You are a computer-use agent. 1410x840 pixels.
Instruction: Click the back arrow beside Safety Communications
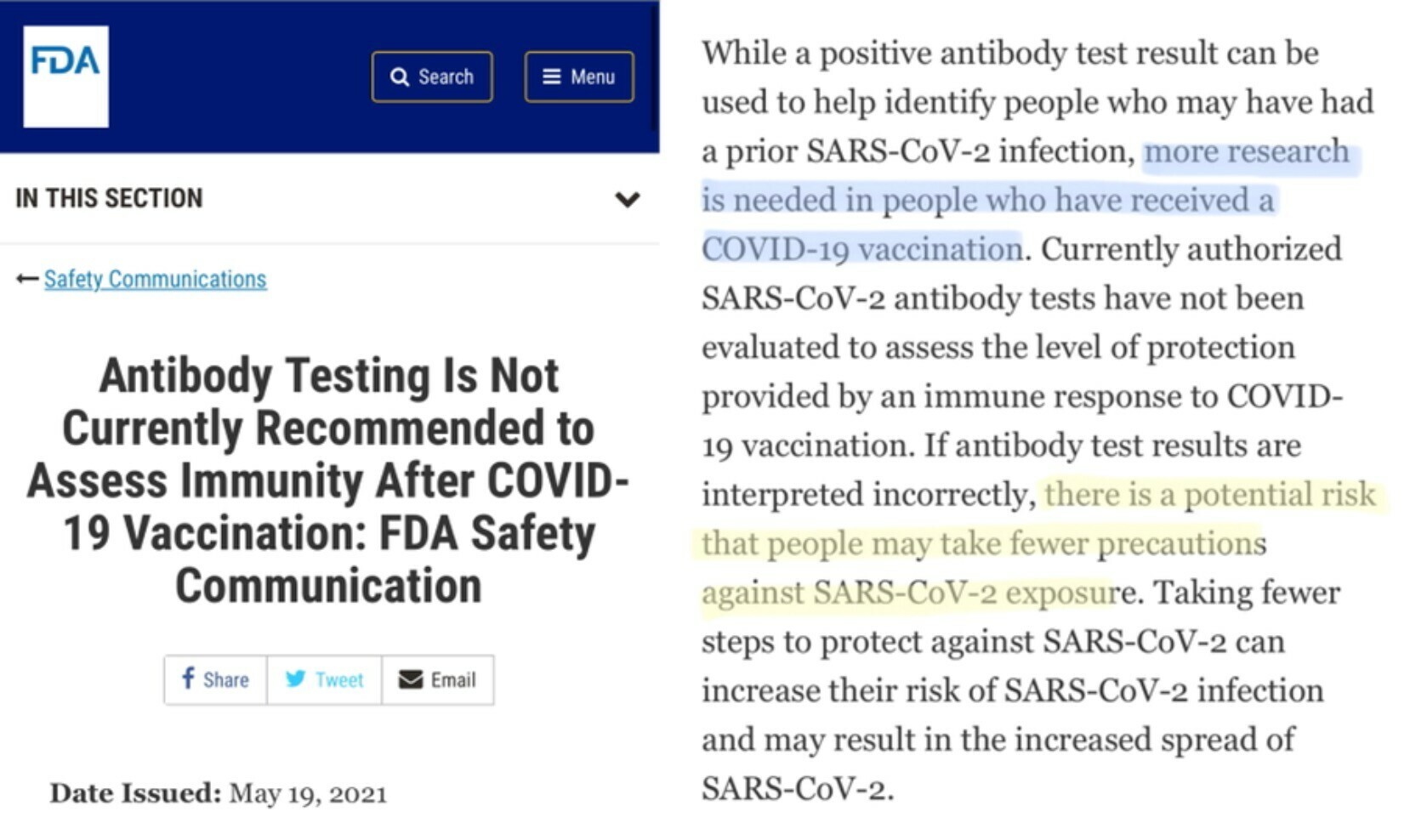[27, 279]
